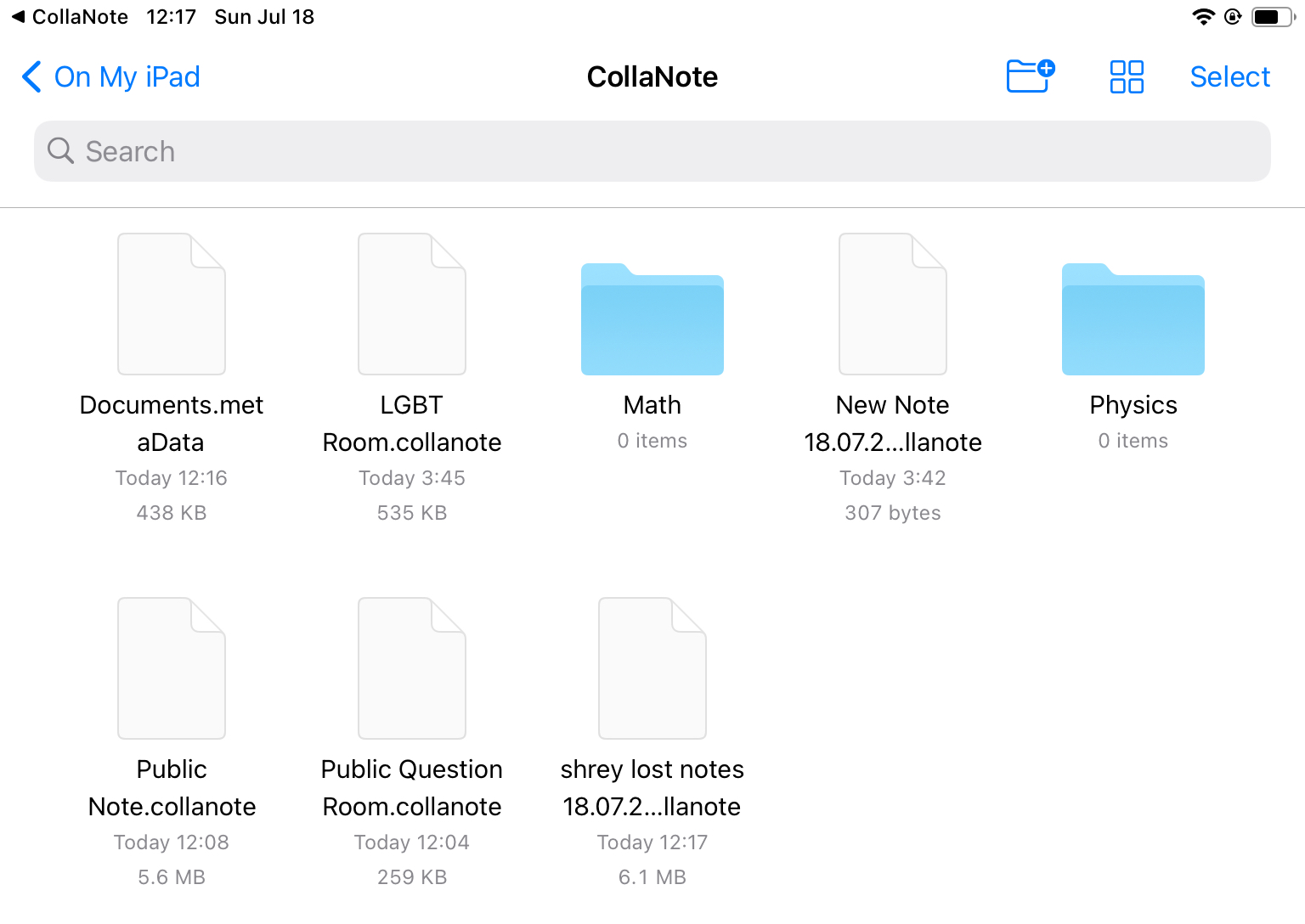The height and width of the screenshot is (924, 1305).
Task: Open New Note 18.07.2 file icon
Action: pyautogui.click(x=893, y=304)
